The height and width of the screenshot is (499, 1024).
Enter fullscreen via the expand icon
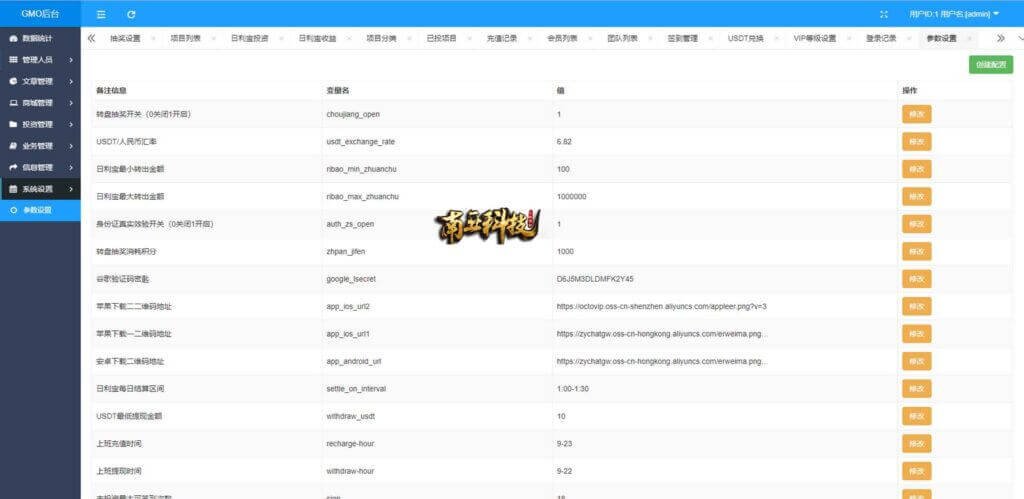(883, 14)
